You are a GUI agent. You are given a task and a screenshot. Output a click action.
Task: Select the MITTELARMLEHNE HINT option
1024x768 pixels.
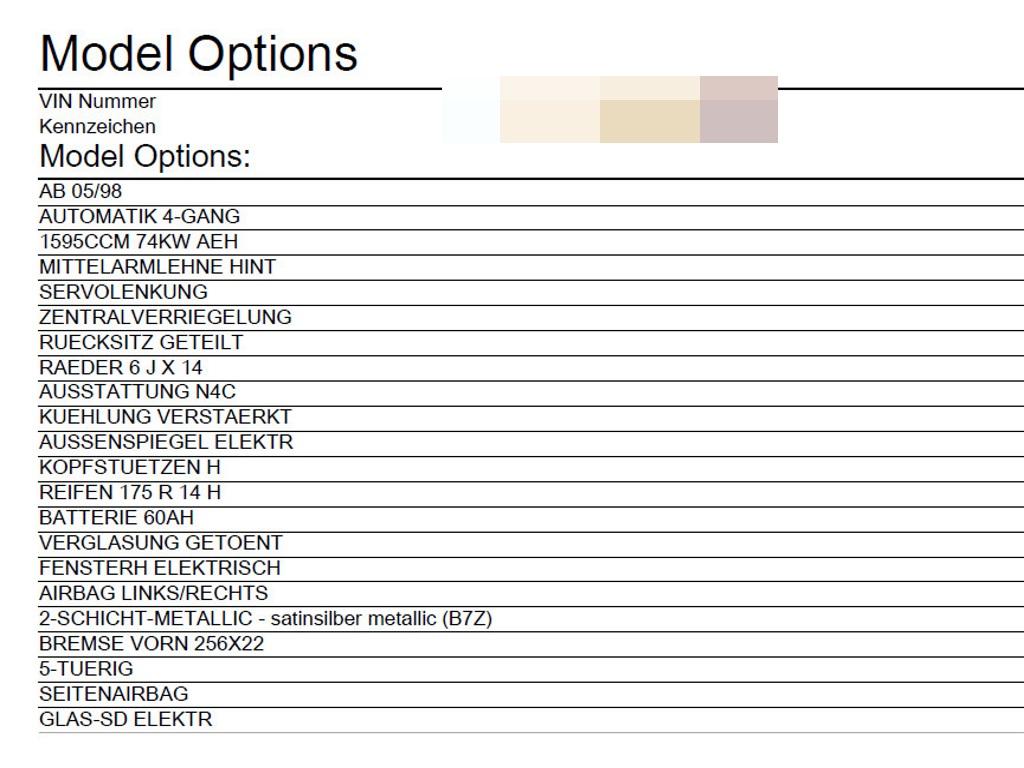[x=157, y=266]
